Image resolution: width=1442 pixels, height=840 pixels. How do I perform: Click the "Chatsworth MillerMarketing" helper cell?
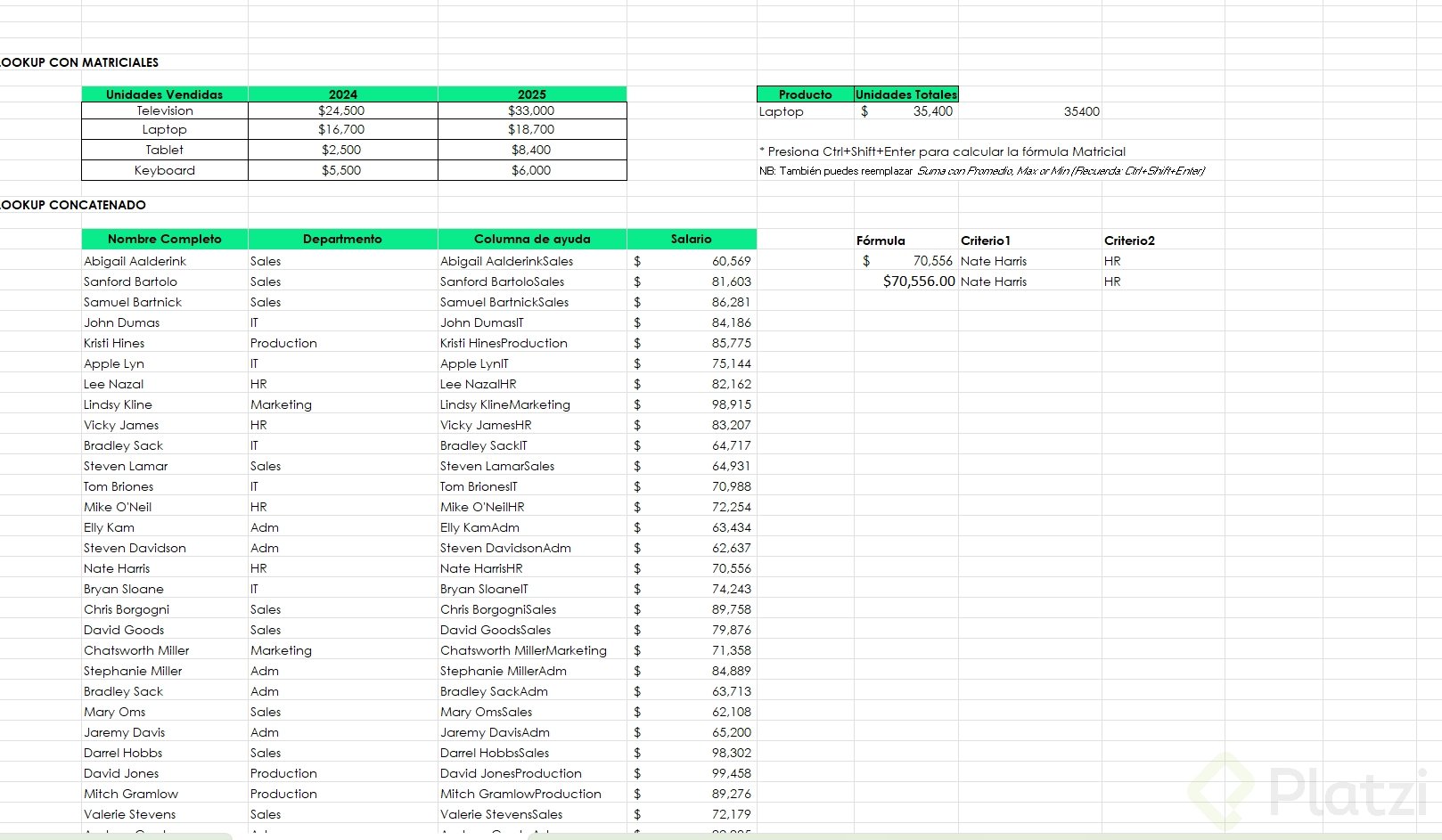point(532,650)
